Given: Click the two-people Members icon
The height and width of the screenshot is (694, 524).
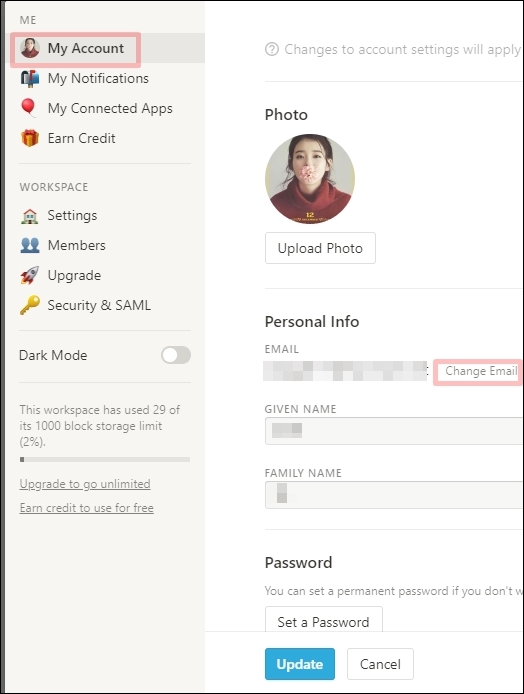Looking at the screenshot, I should (x=30, y=245).
